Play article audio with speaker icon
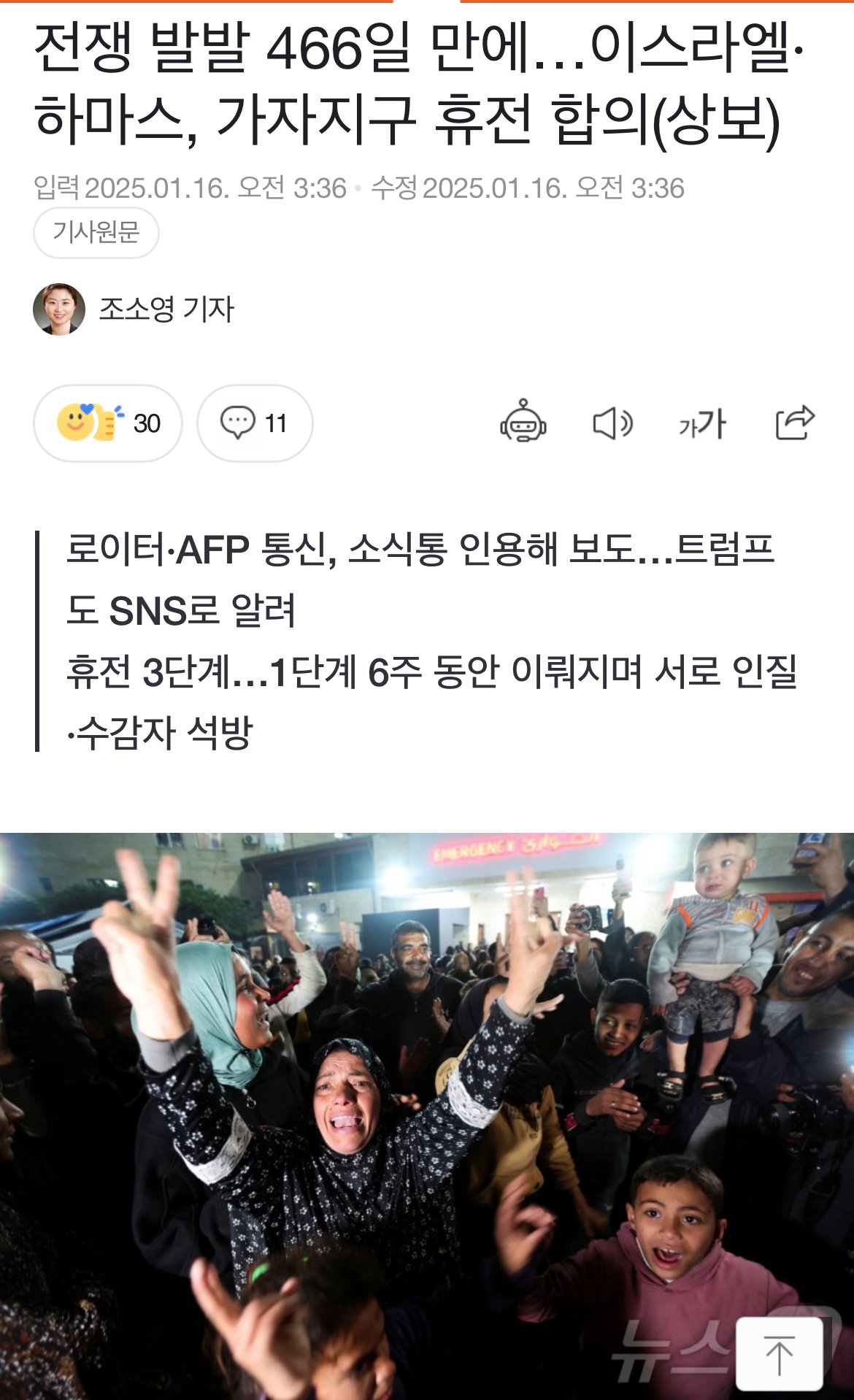The image size is (854, 1400). coord(612,423)
